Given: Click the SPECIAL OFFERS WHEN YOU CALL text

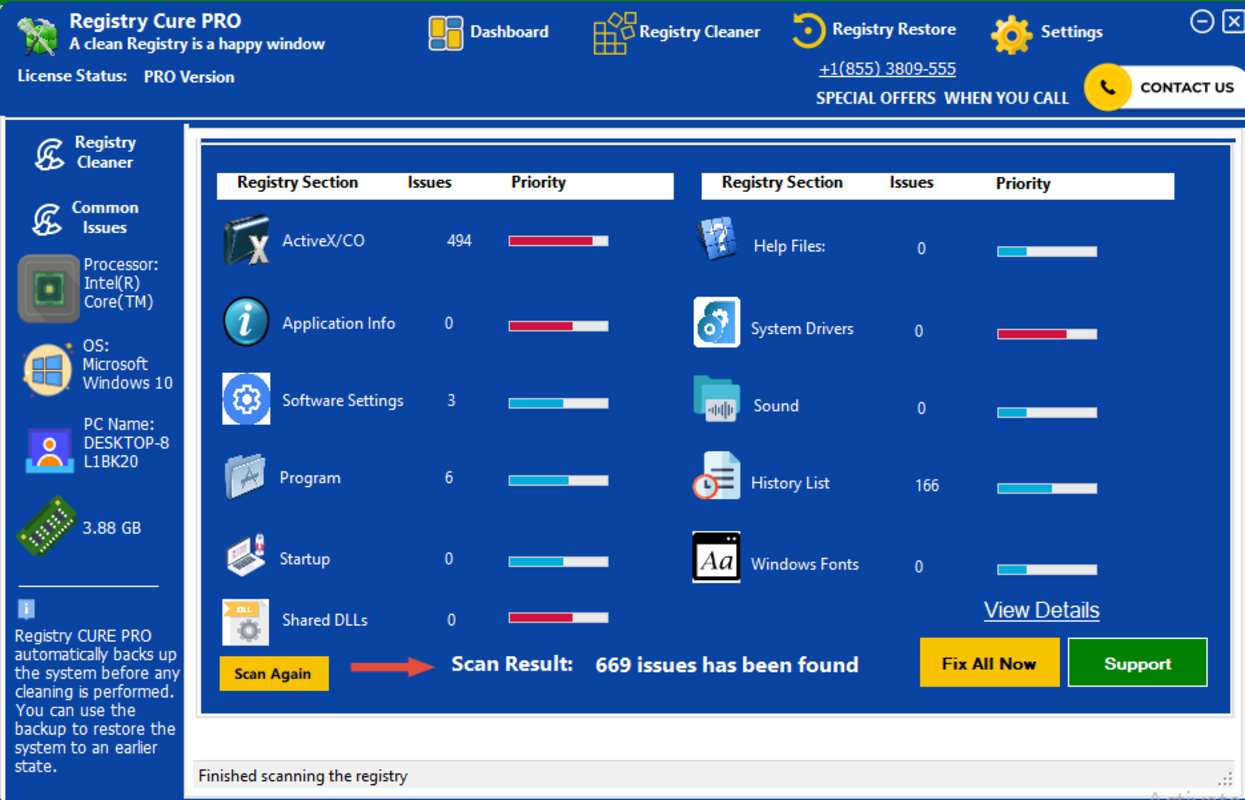Looking at the screenshot, I should point(942,98).
